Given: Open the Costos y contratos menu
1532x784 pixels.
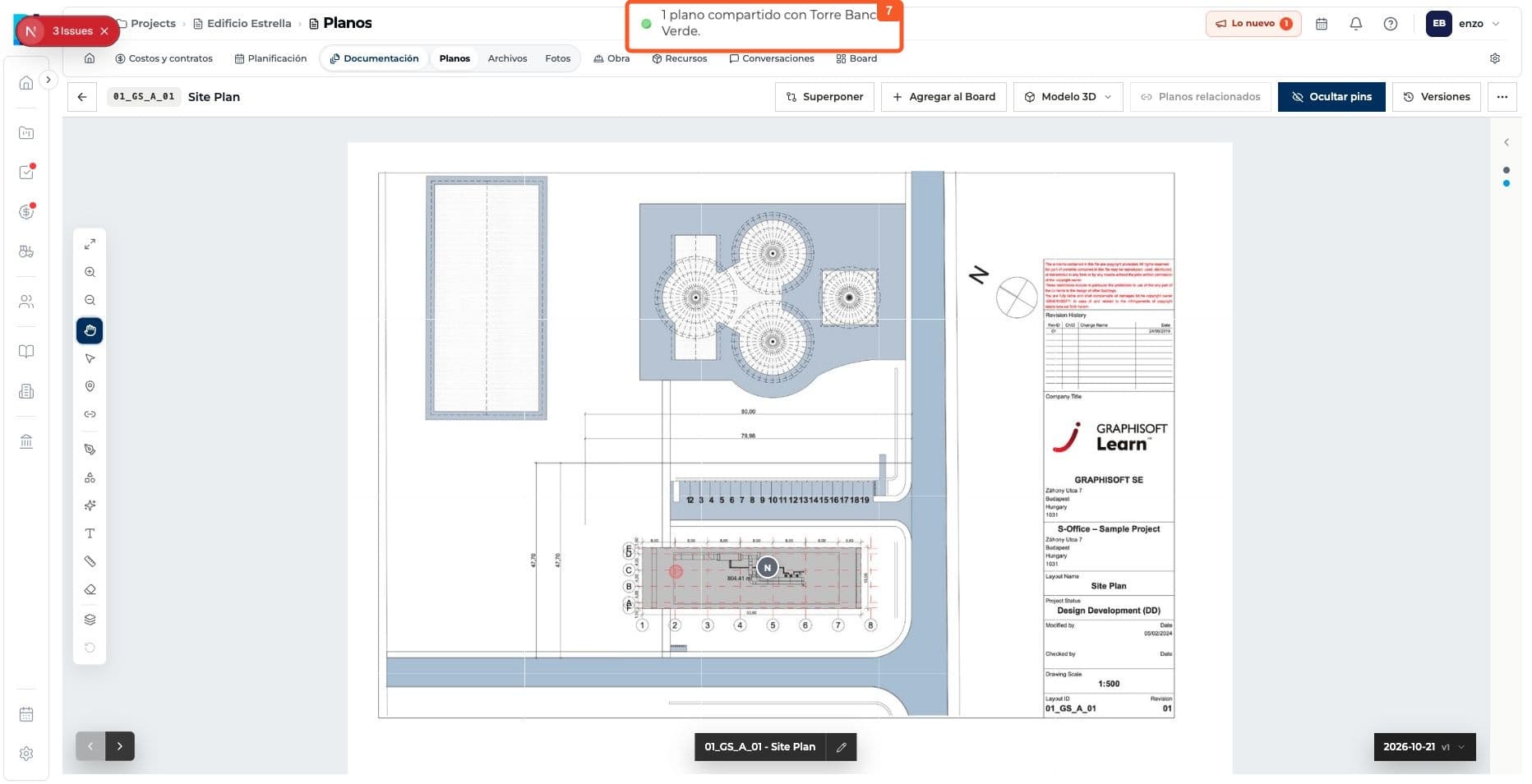Looking at the screenshot, I should click(x=164, y=58).
